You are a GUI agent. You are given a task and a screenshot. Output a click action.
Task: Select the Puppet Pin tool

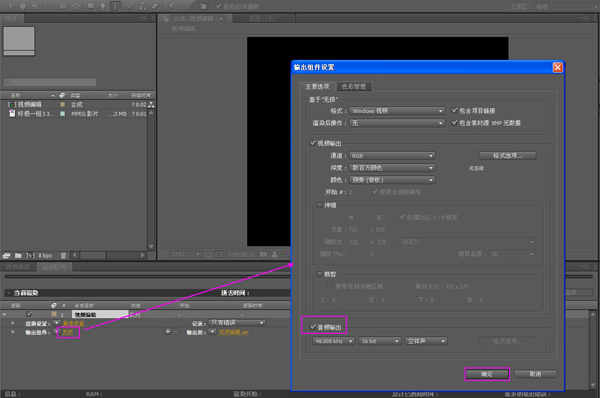click(171, 6)
